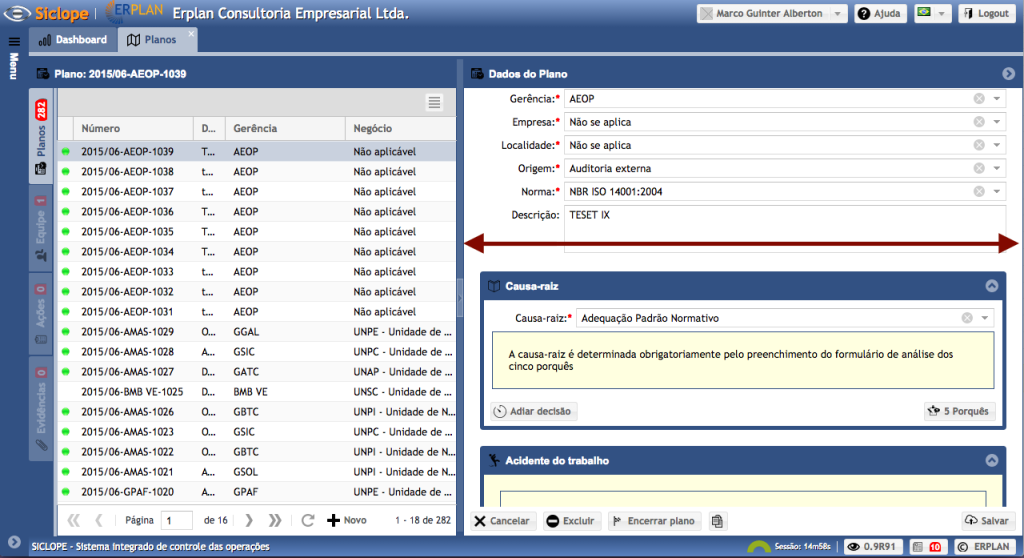Click the Adiar decisão button
This screenshot has height=558, width=1024.
tap(534, 411)
